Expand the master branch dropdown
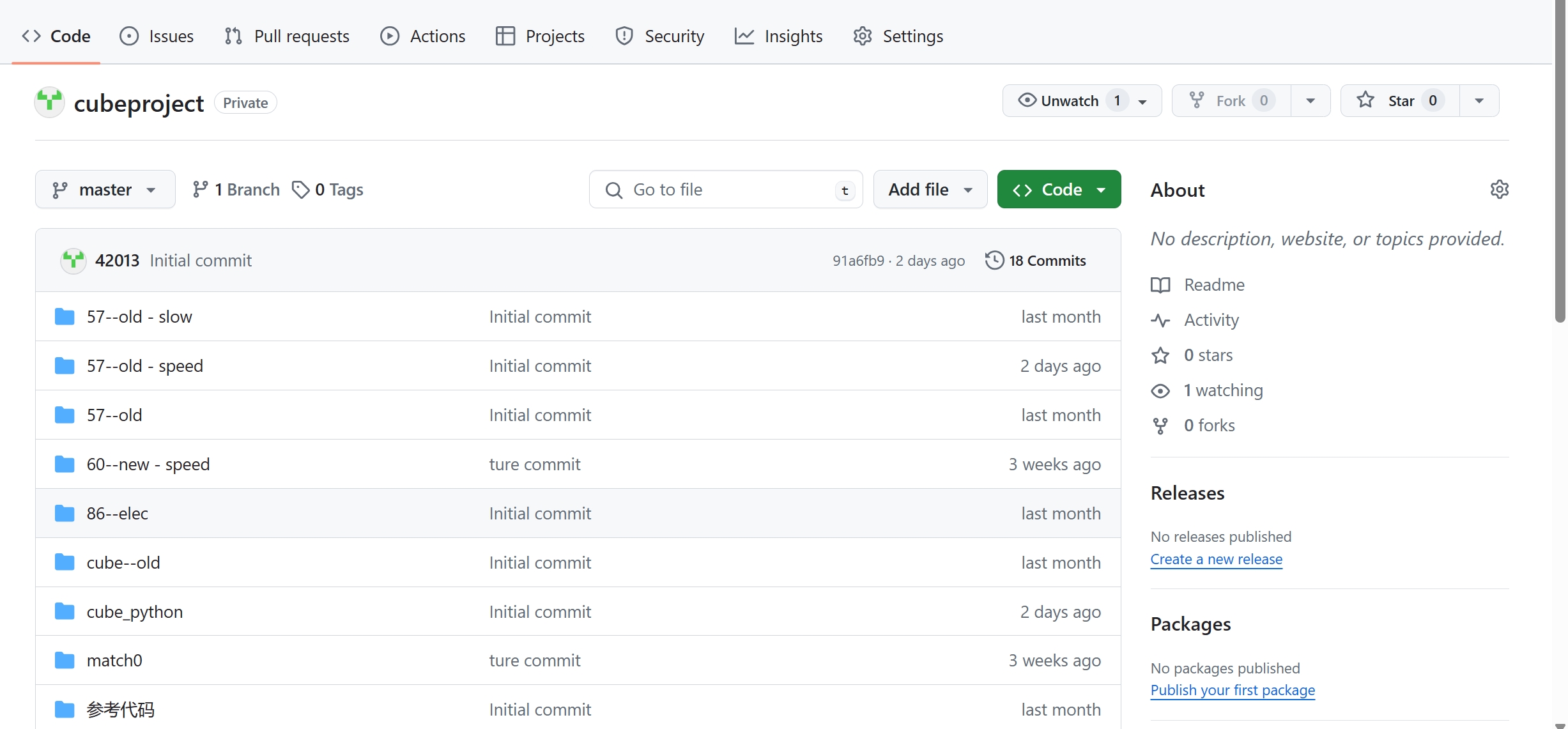 pyautogui.click(x=105, y=190)
